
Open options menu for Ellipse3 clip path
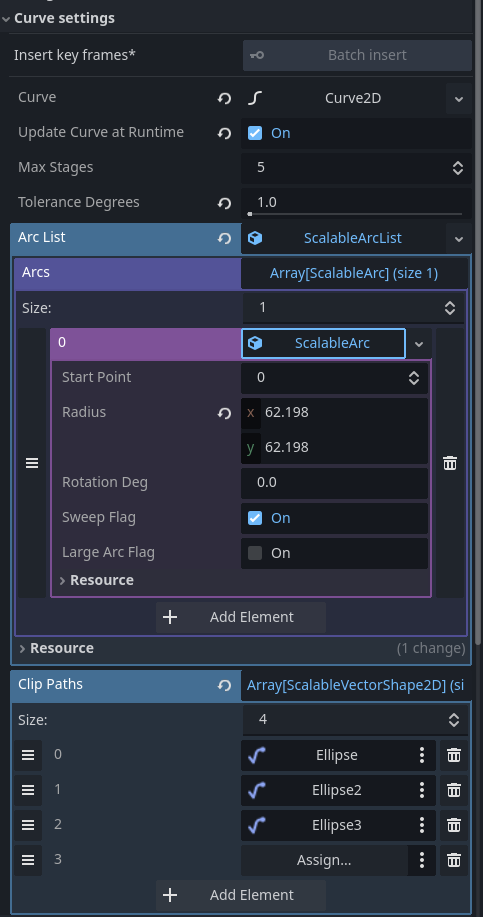click(x=422, y=826)
